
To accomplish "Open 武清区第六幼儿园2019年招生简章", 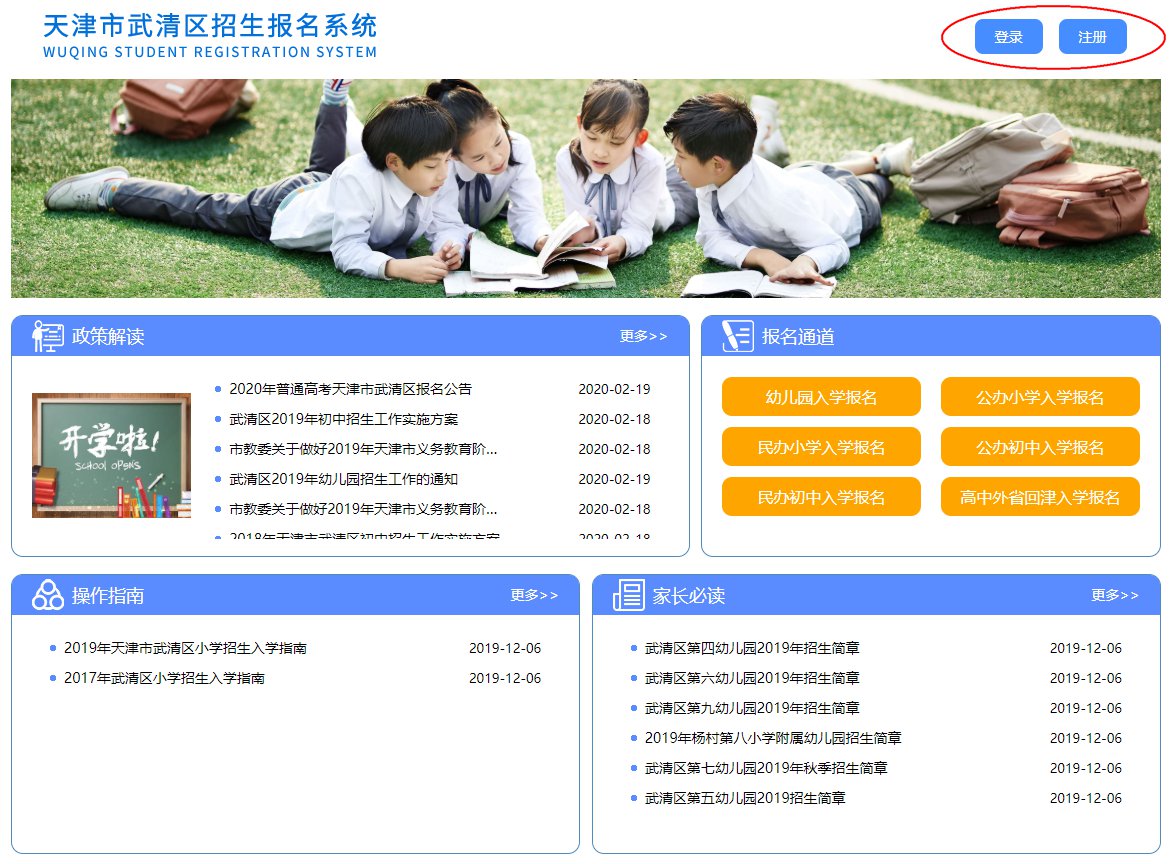I will [752, 678].
